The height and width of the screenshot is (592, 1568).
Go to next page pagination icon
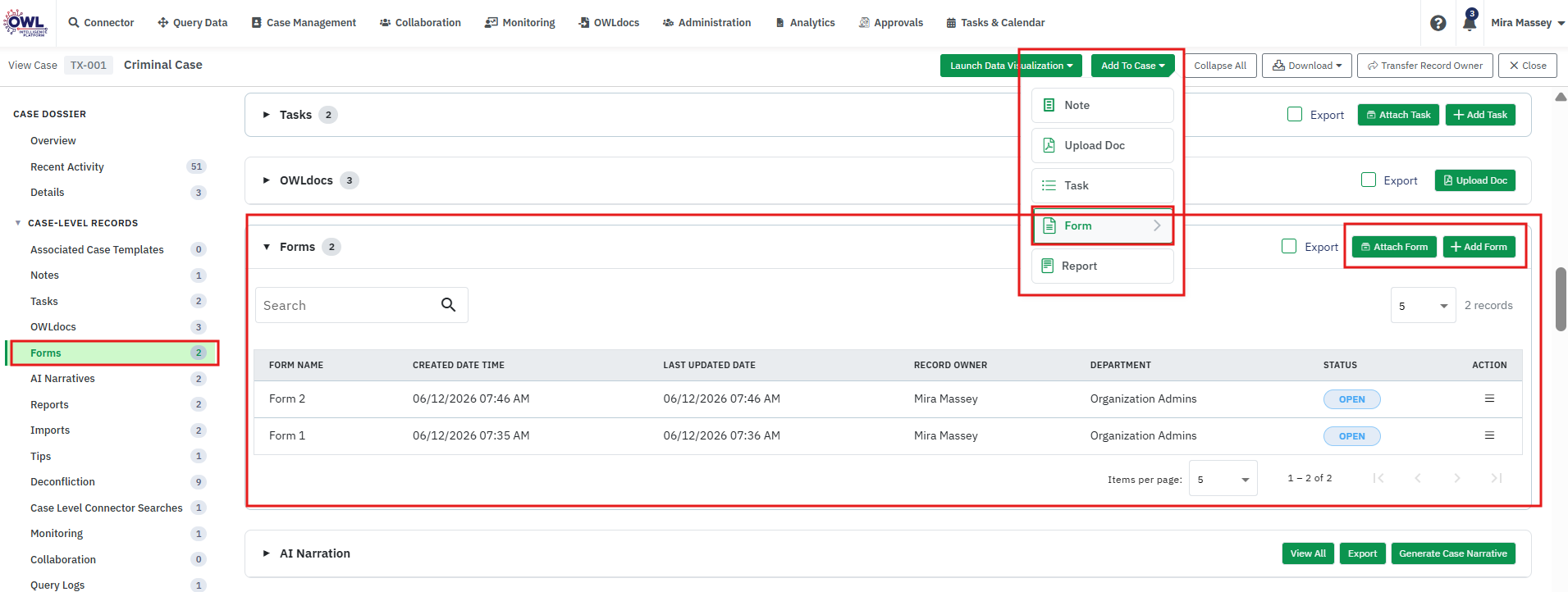(x=1457, y=478)
